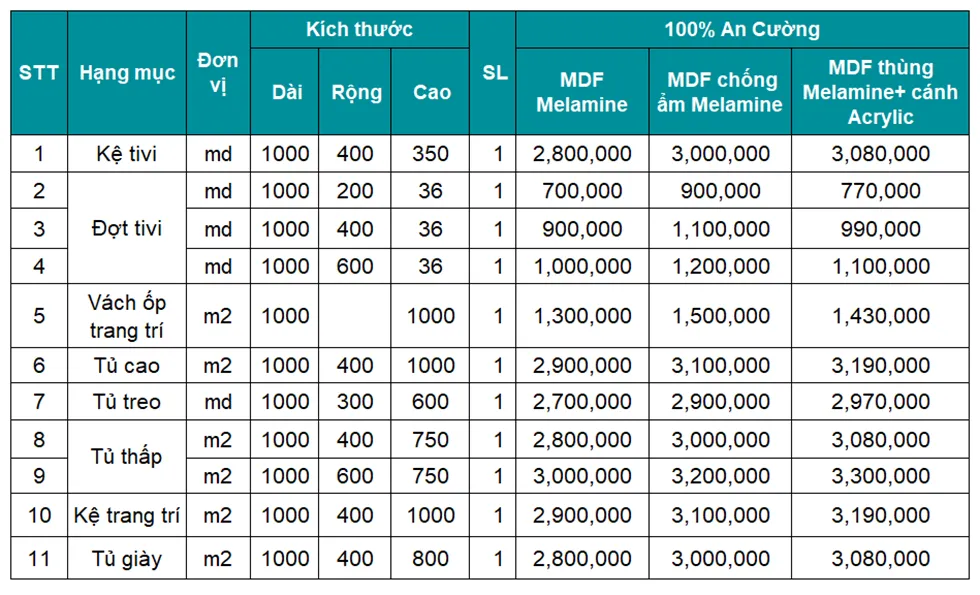This screenshot has height=595, width=980.
Task: Select the Hạng mục header cell
Action: (127, 72)
